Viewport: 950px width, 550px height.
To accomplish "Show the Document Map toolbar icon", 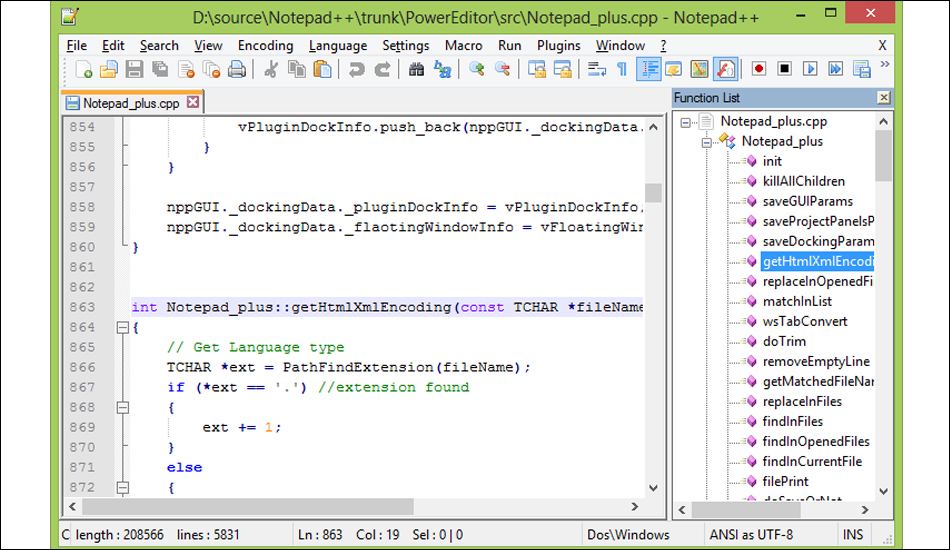I will point(699,70).
